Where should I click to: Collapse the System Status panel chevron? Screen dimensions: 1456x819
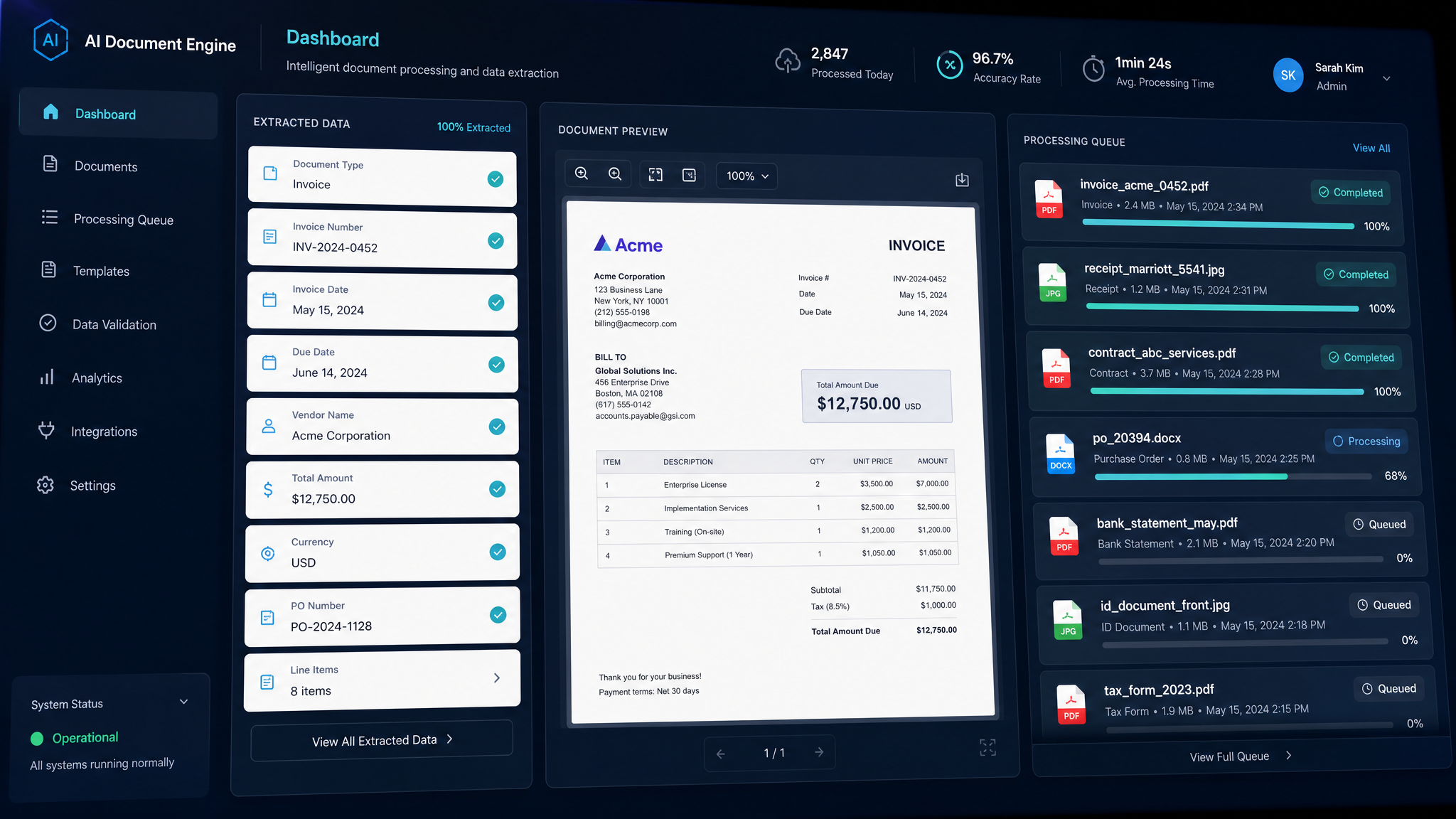point(184,702)
